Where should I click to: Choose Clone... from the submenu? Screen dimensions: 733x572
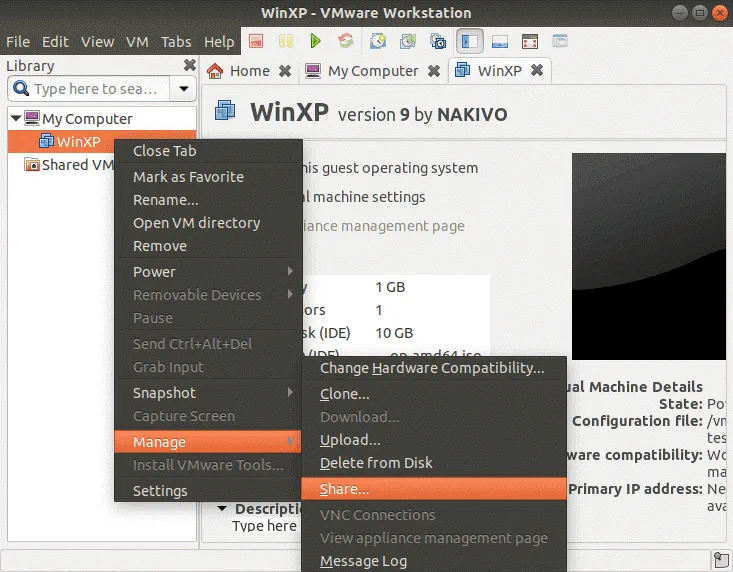[344, 394]
